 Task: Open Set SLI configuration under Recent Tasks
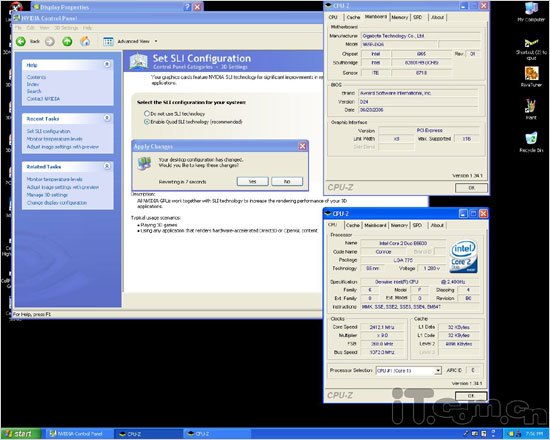[x=48, y=131]
